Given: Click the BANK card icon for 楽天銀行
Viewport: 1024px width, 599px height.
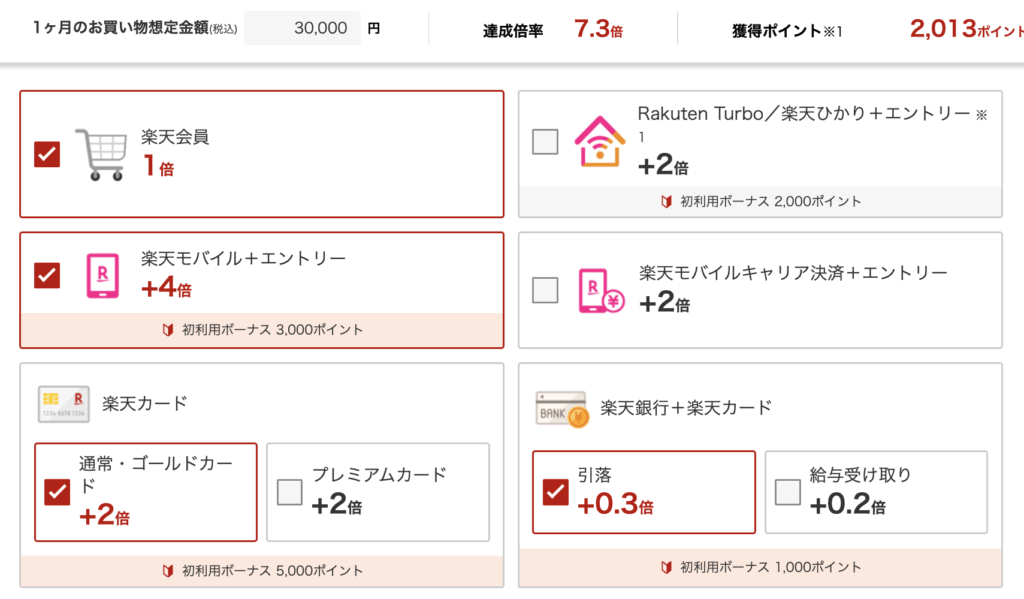Looking at the screenshot, I should point(562,409).
